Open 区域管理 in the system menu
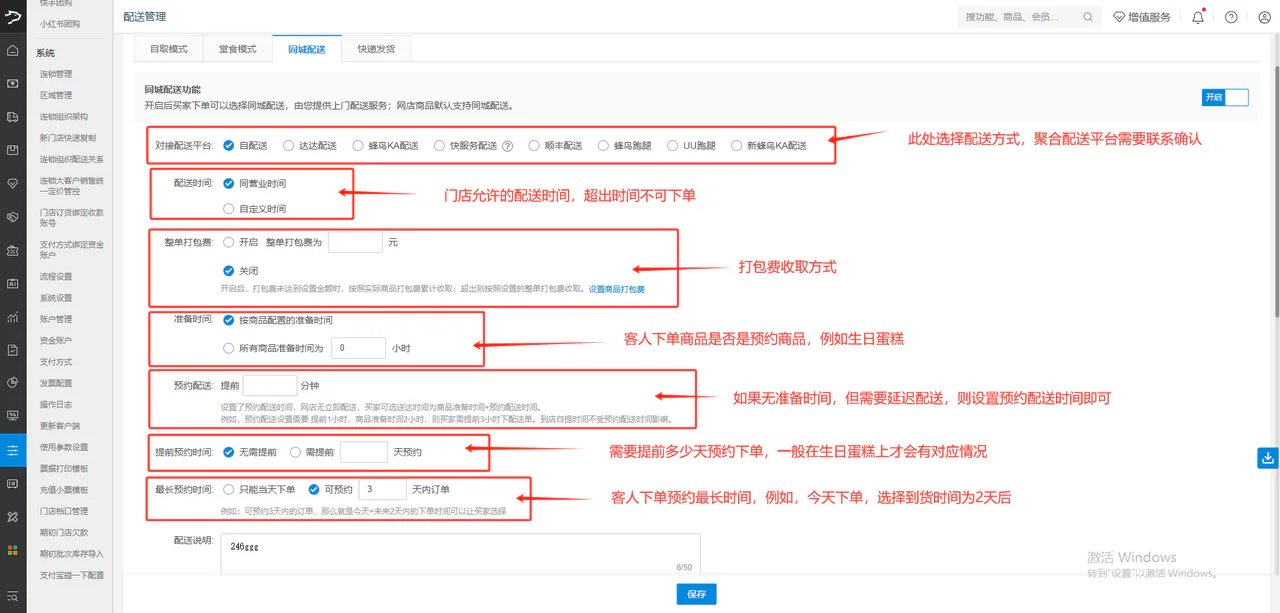This screenshot has width=1280, height=613. 56,95
